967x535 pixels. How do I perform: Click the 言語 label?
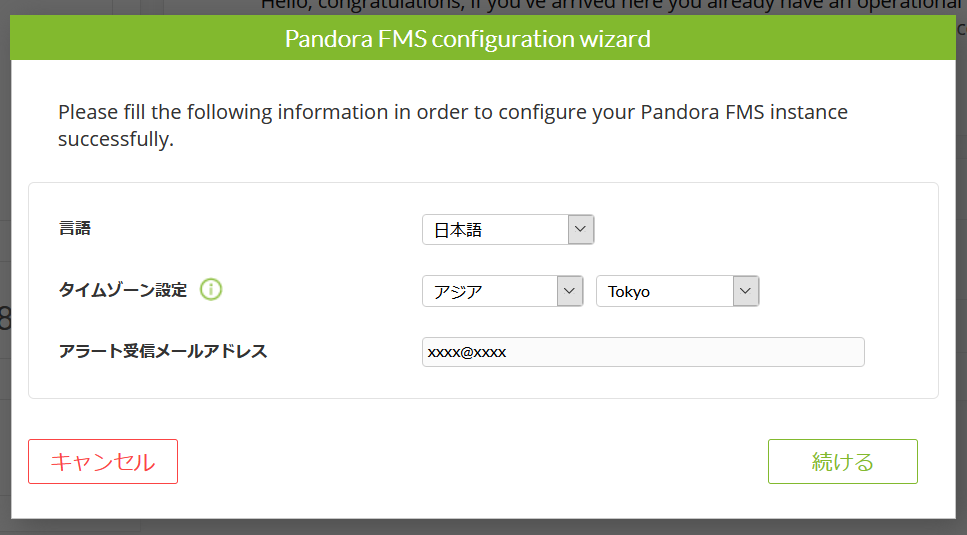click(75, 229)
